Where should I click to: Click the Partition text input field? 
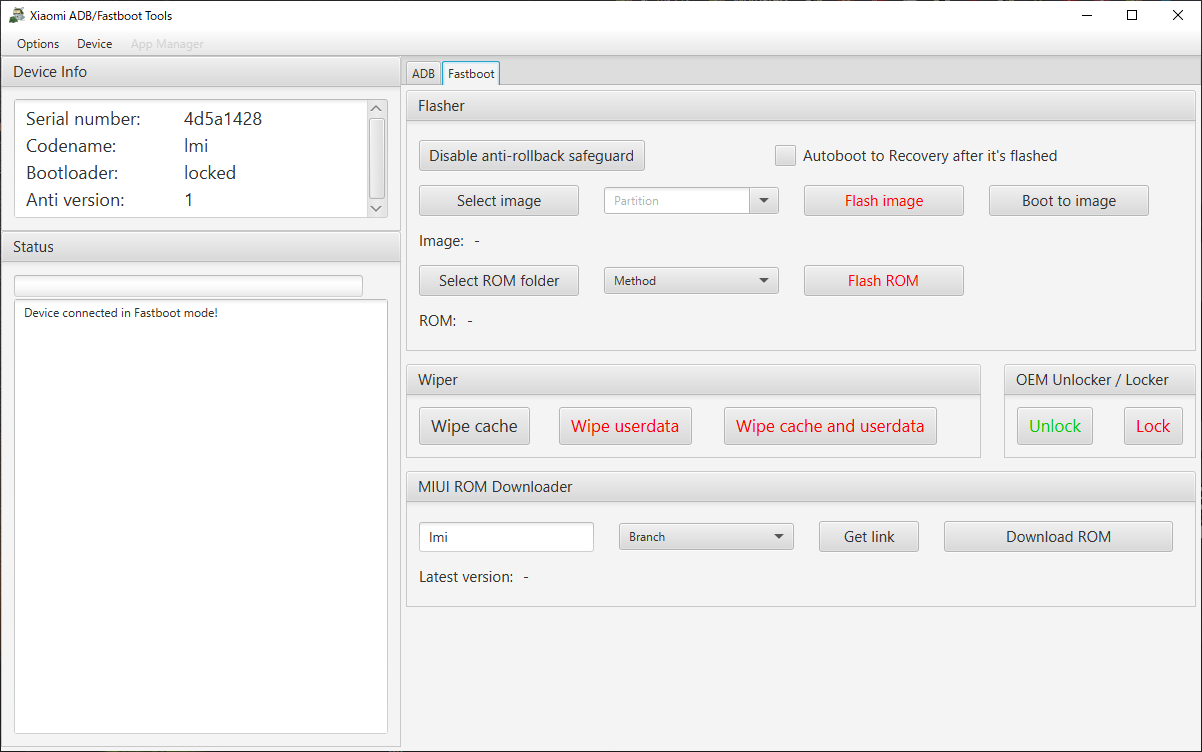677,201
